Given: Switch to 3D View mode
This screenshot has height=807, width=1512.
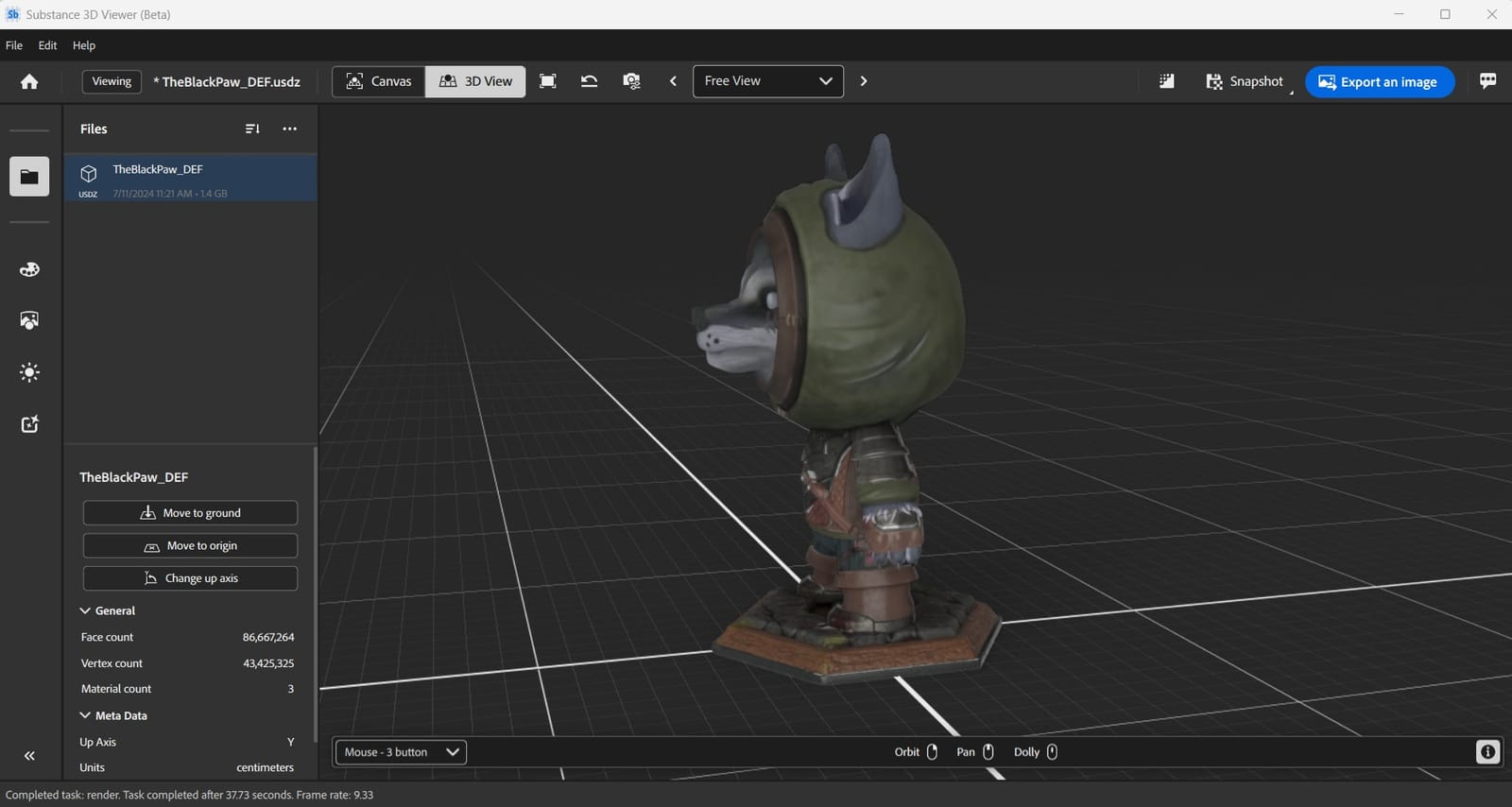Looking at the screenshot, I should click(476, 81).
